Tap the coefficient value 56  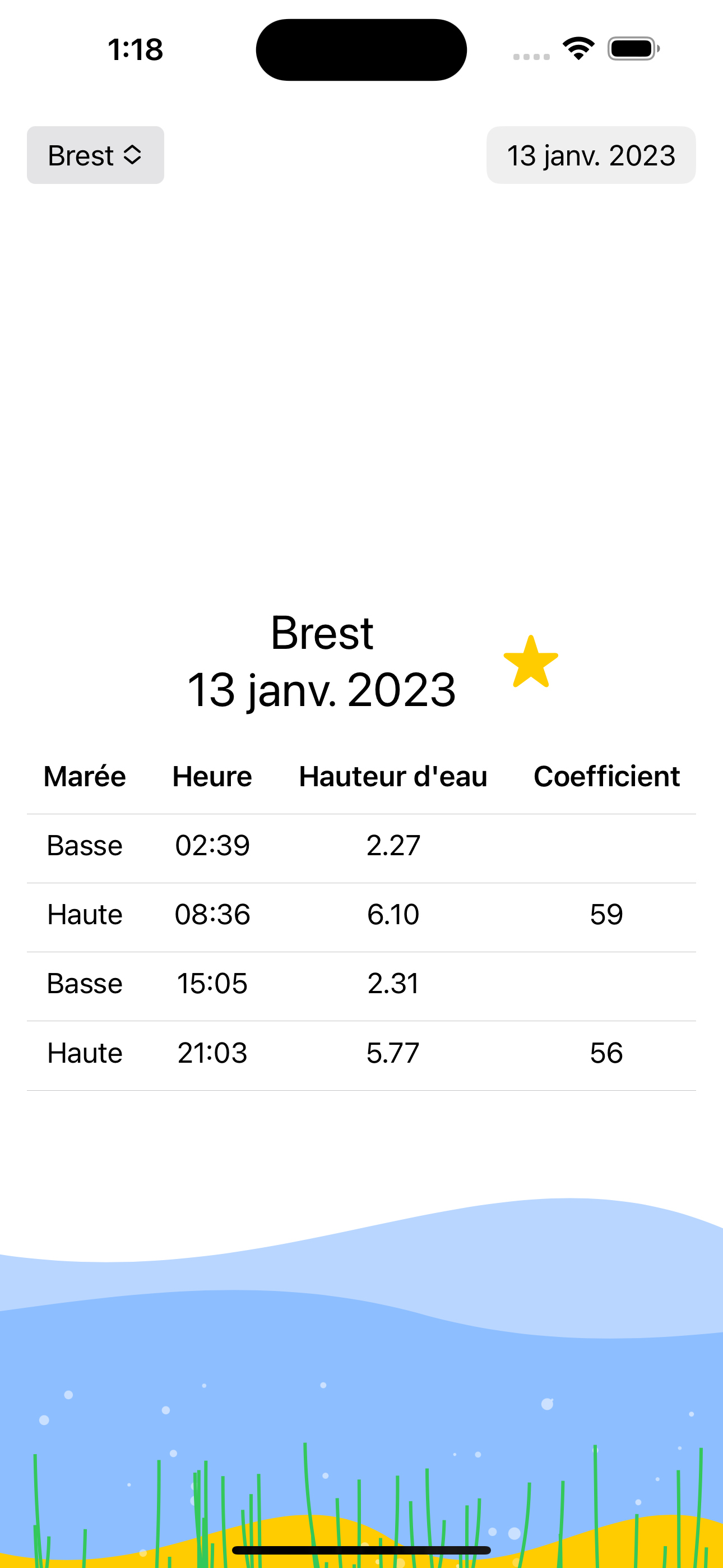tap(607, 1053)
